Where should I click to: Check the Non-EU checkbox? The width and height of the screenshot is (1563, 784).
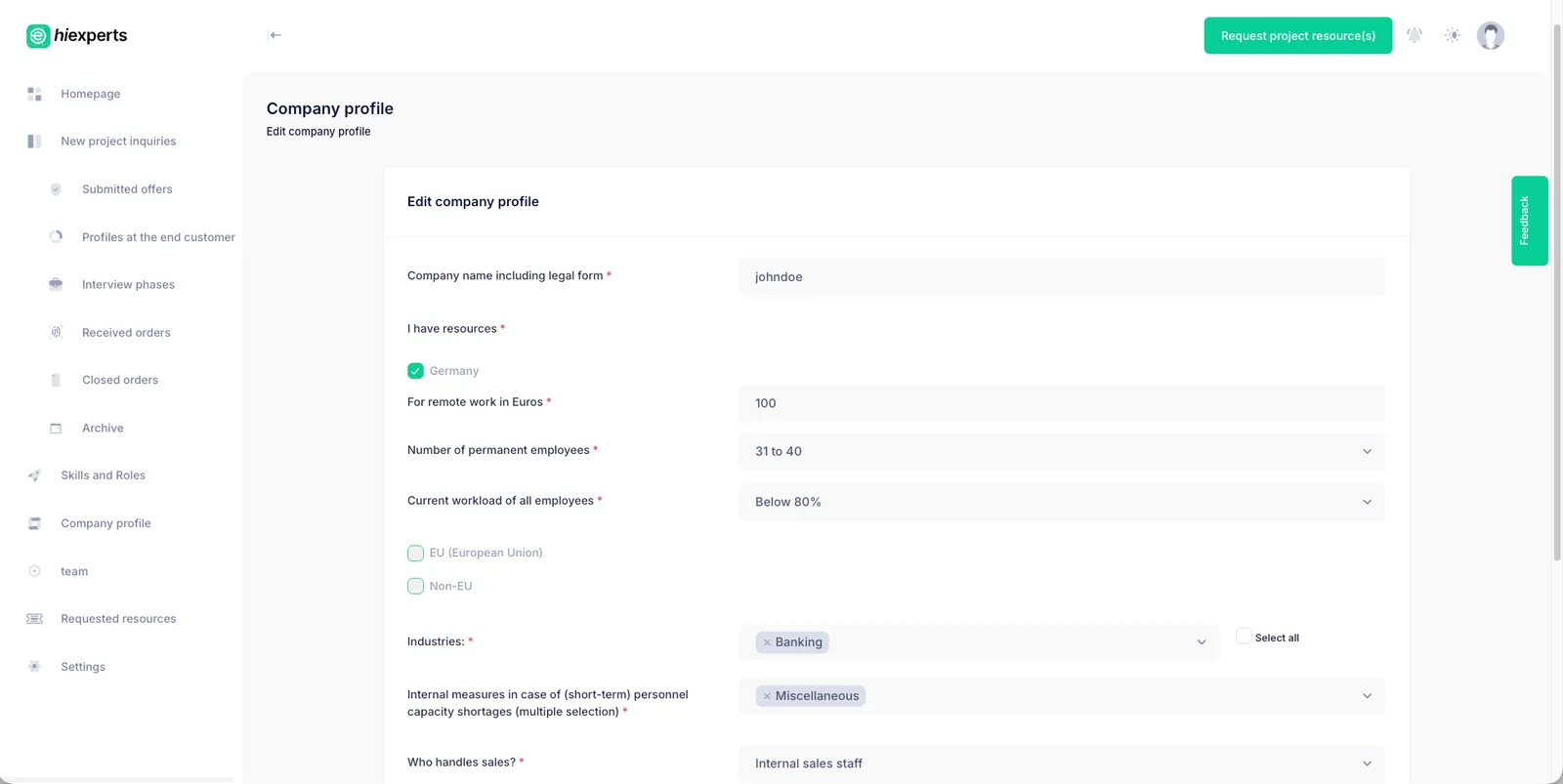point(415,586)
